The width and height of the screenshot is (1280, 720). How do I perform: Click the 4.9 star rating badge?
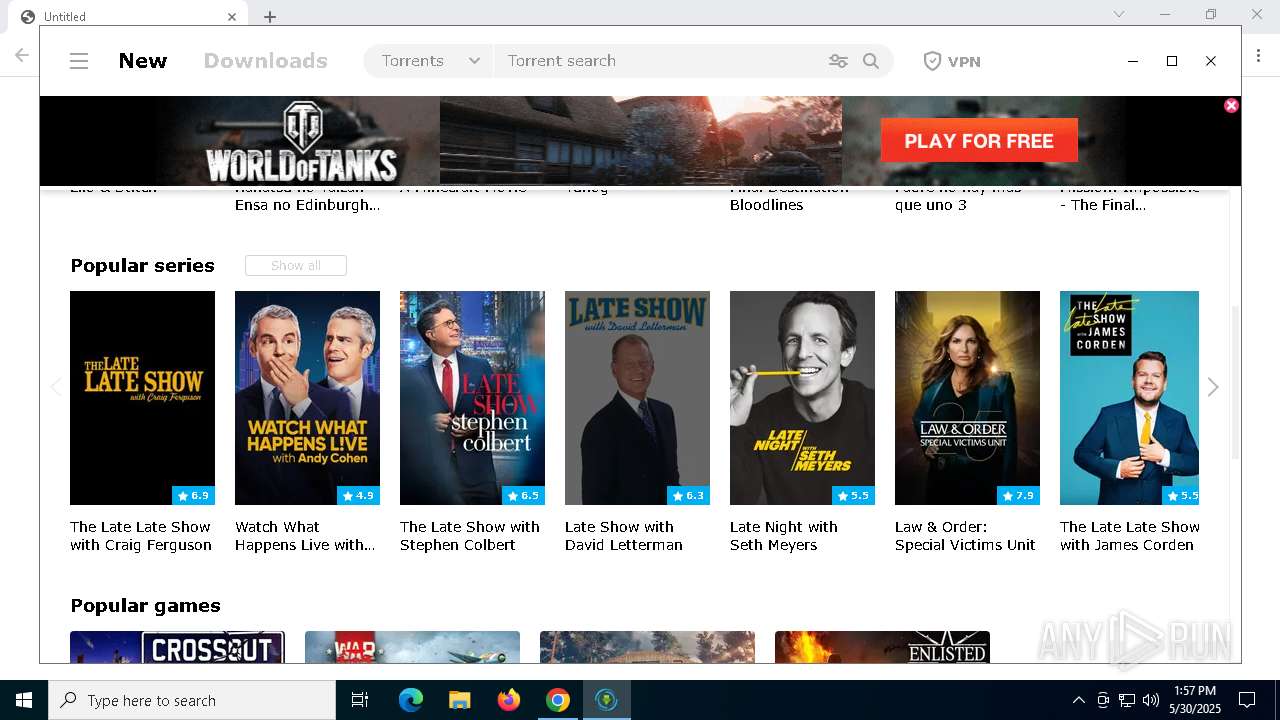pos(358,495)
